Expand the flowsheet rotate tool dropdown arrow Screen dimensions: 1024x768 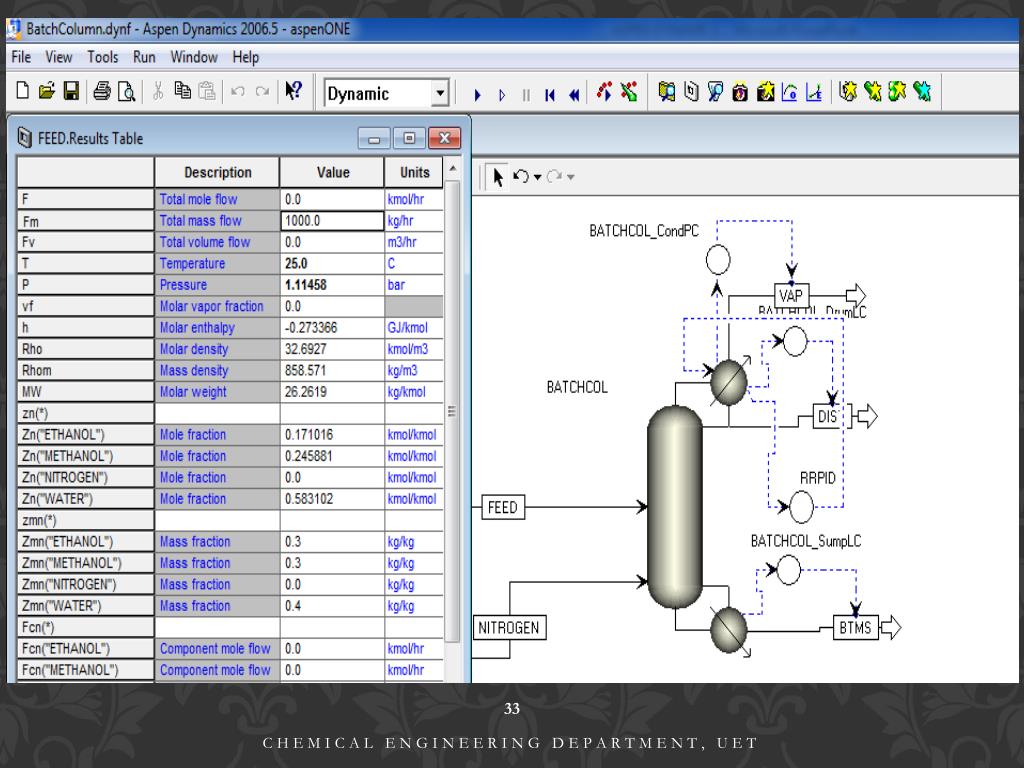pos(538,178)
